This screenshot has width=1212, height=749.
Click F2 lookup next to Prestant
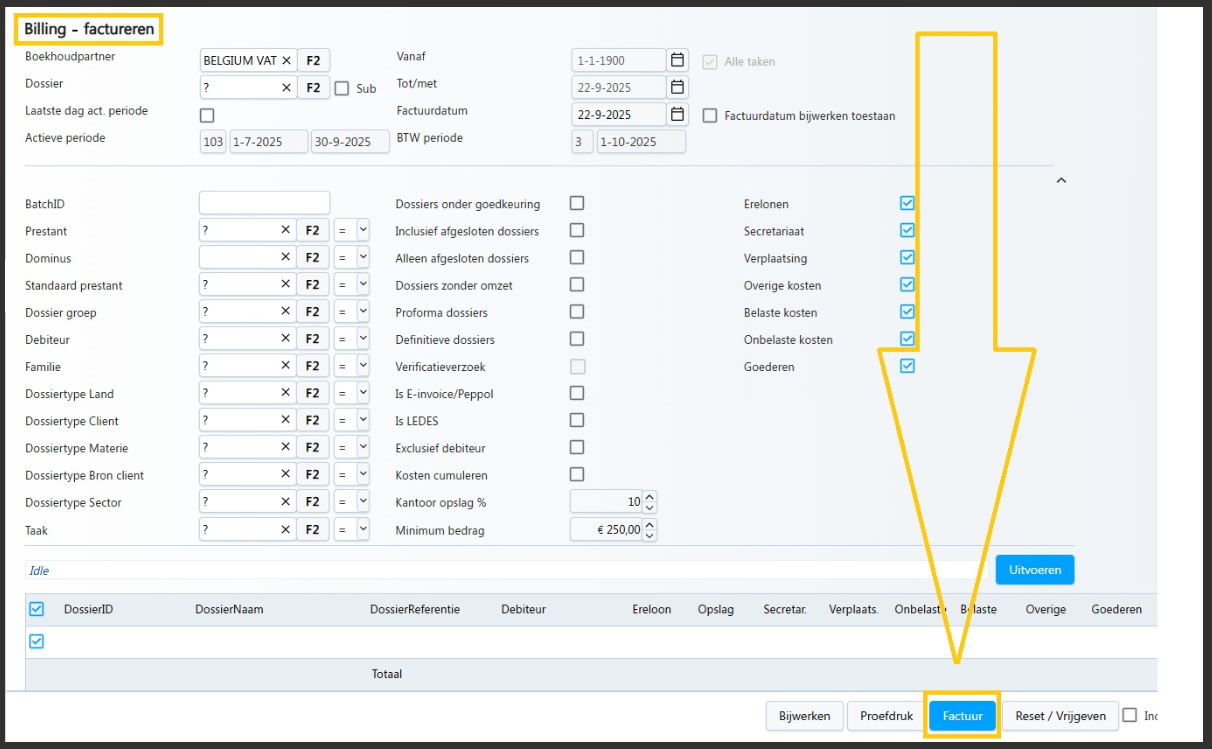coord(312,231)
